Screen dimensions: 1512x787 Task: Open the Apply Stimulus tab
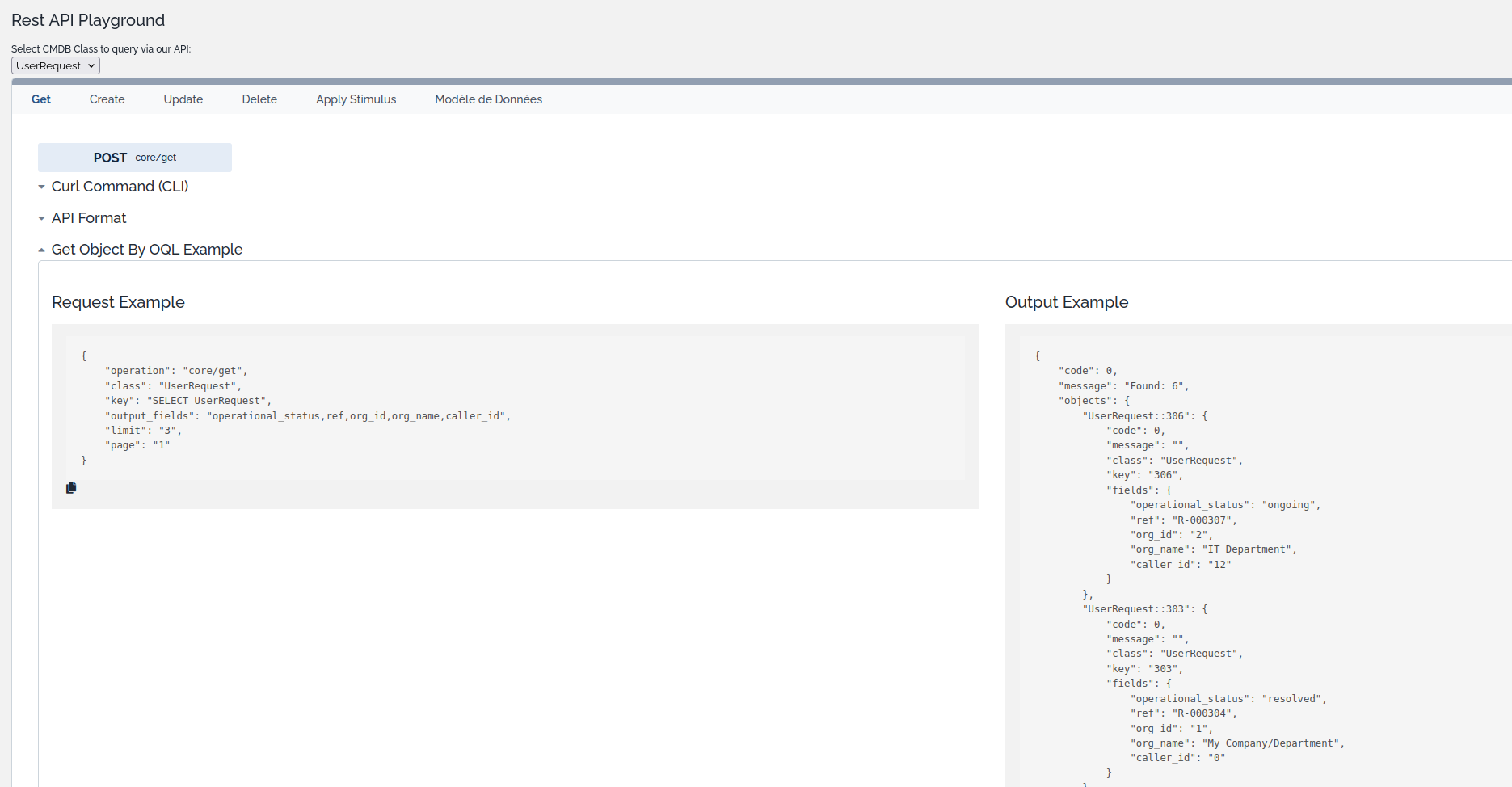point(356,99)
